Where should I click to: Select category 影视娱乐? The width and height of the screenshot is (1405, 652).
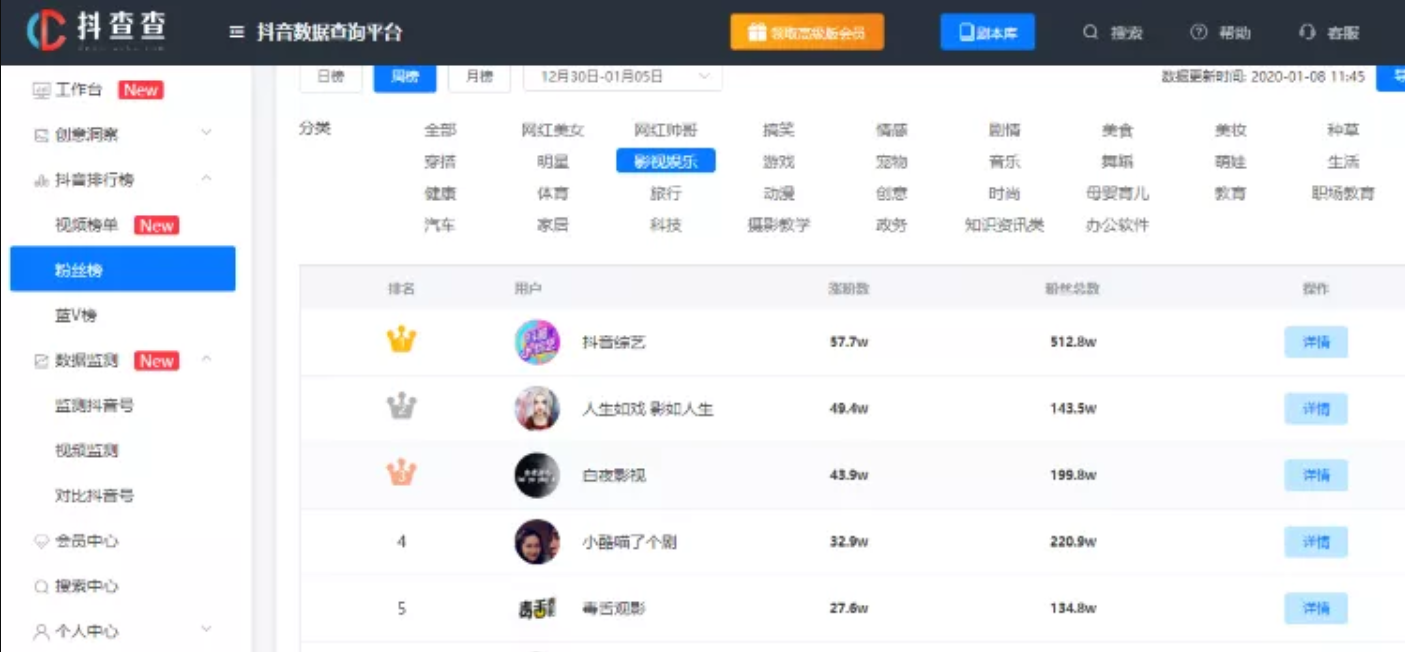pos(666,161)
